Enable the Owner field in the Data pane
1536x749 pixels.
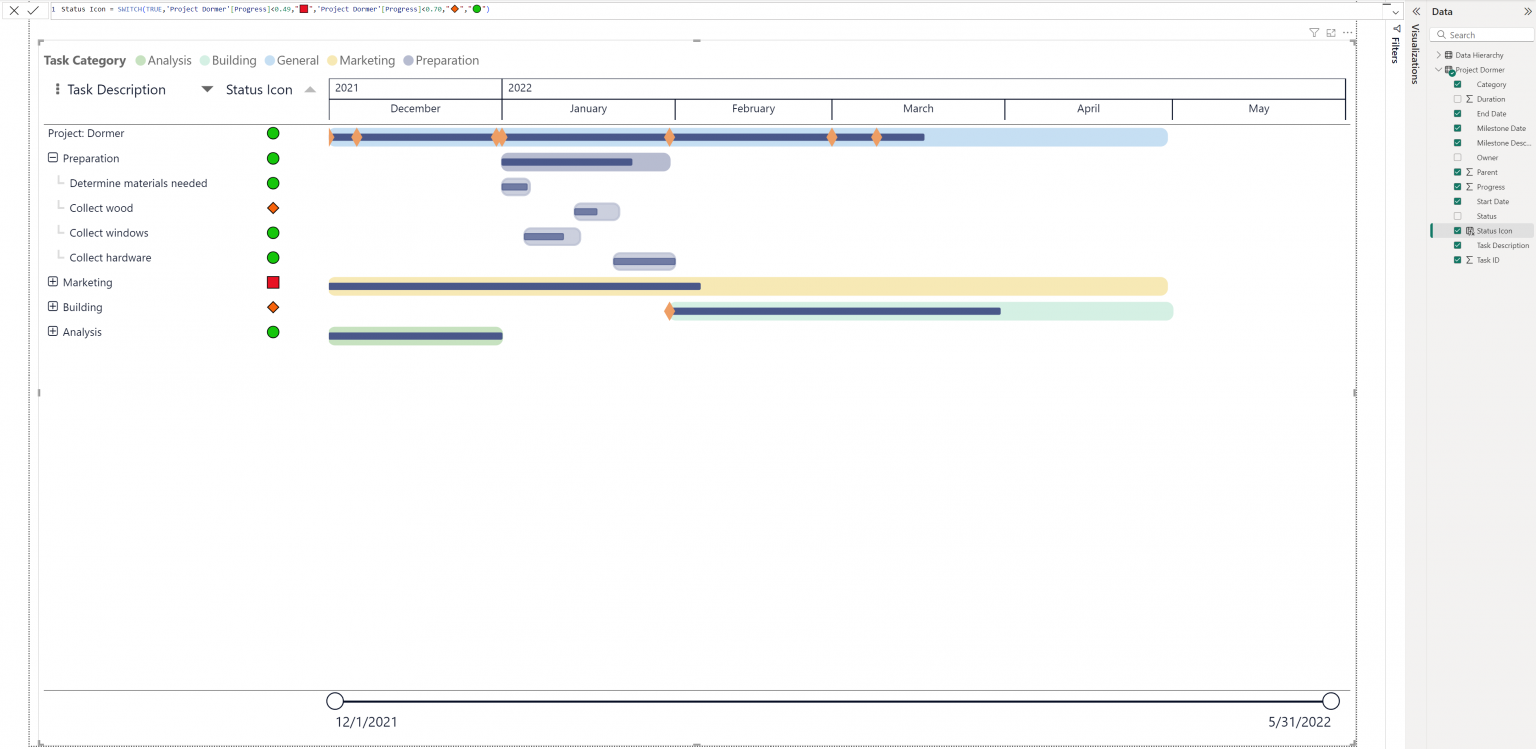(1458, 157)
